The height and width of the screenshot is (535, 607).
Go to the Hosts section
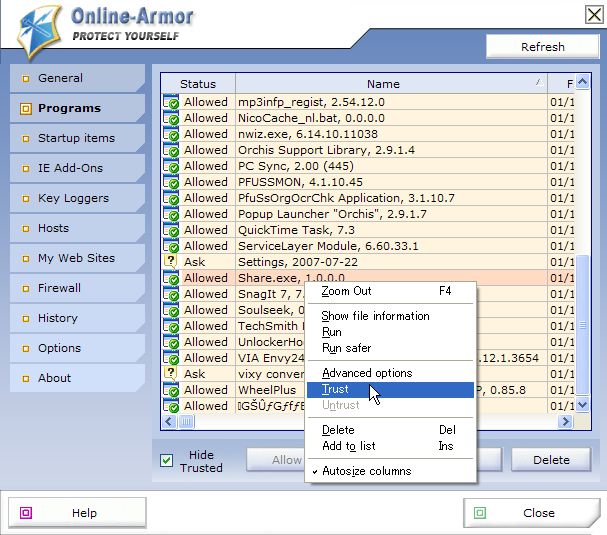[77, 228]
